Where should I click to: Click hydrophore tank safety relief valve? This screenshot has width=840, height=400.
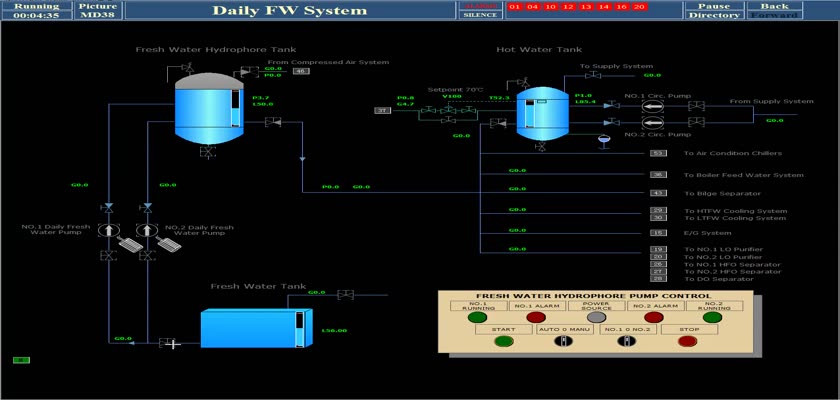click(x=188, y=68)
